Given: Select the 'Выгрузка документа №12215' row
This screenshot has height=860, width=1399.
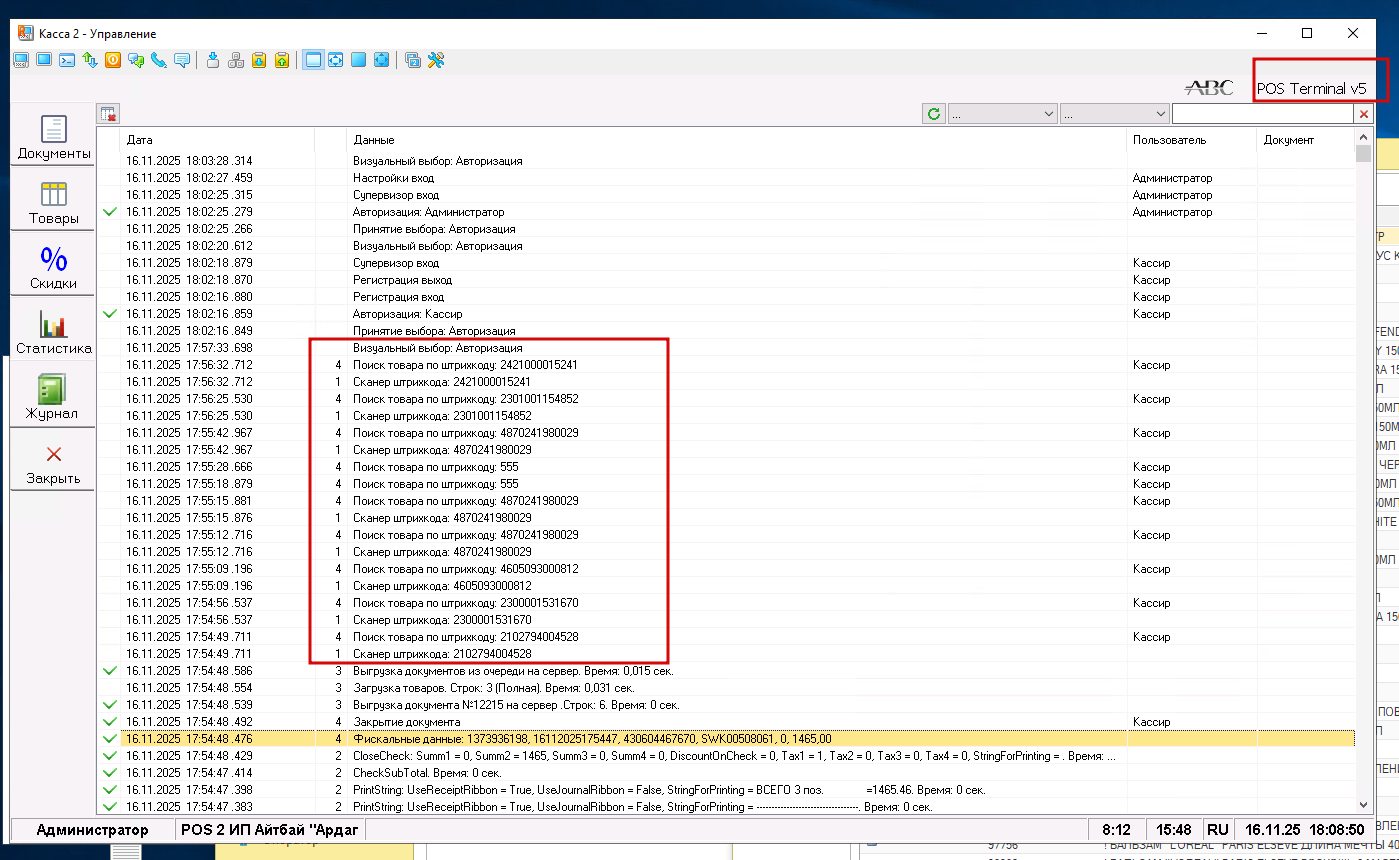Looking at the screenshot, I should [x=727, y=705].
